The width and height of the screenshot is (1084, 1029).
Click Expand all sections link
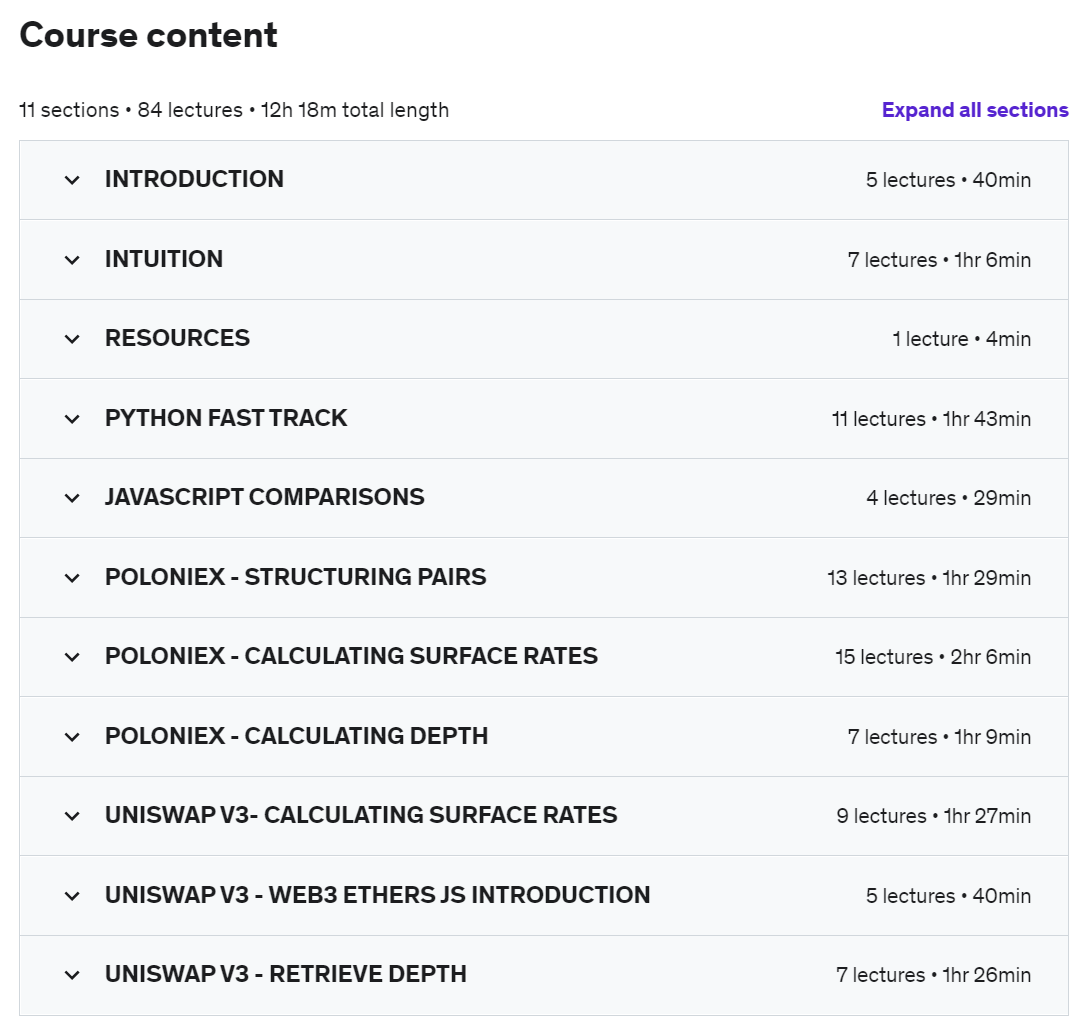point(975,110)
